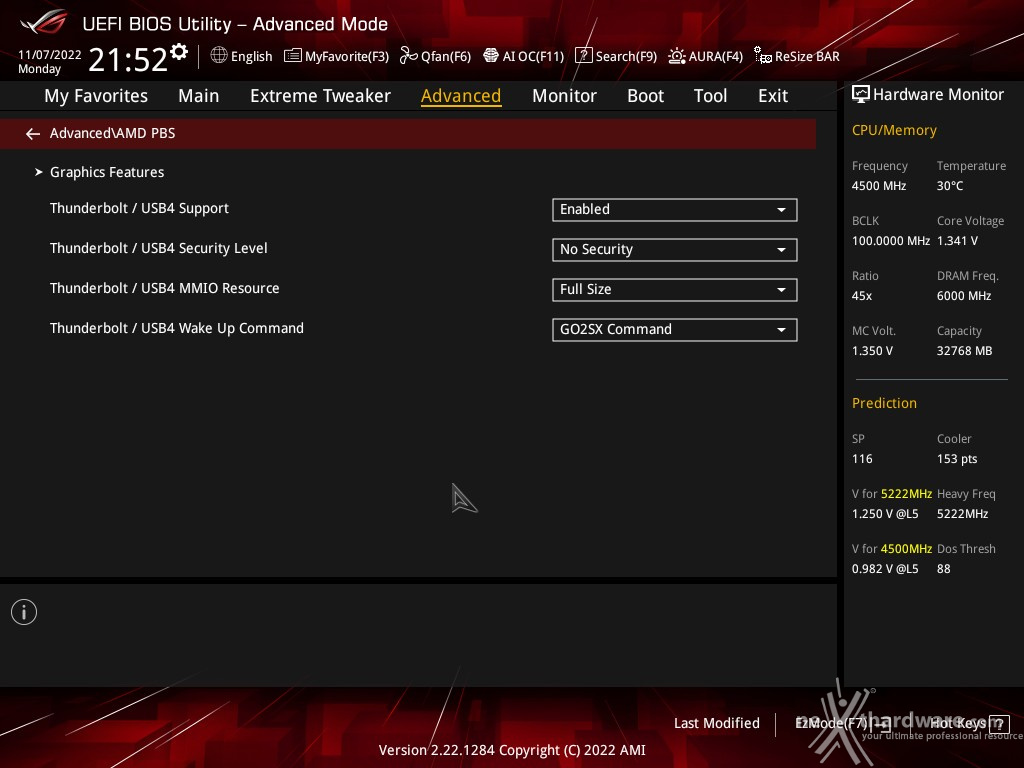Open Thunderbolt / USB4 Support dropdown
Screen dimensions: 1024x768
point(675,210)
